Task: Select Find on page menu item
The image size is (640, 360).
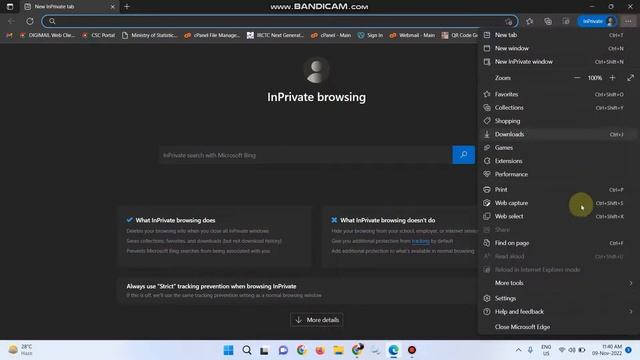Action: (557, 243)
